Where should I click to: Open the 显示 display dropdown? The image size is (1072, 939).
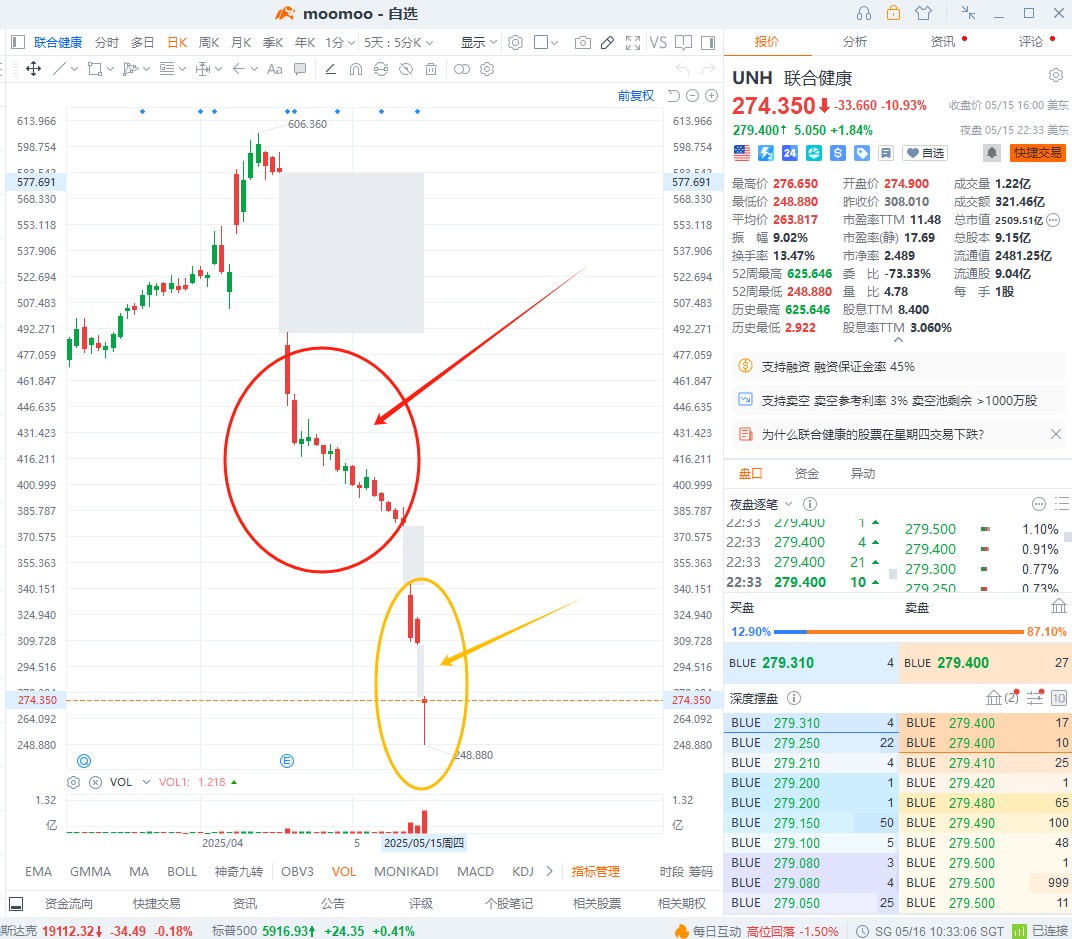[x=479, y=42]
